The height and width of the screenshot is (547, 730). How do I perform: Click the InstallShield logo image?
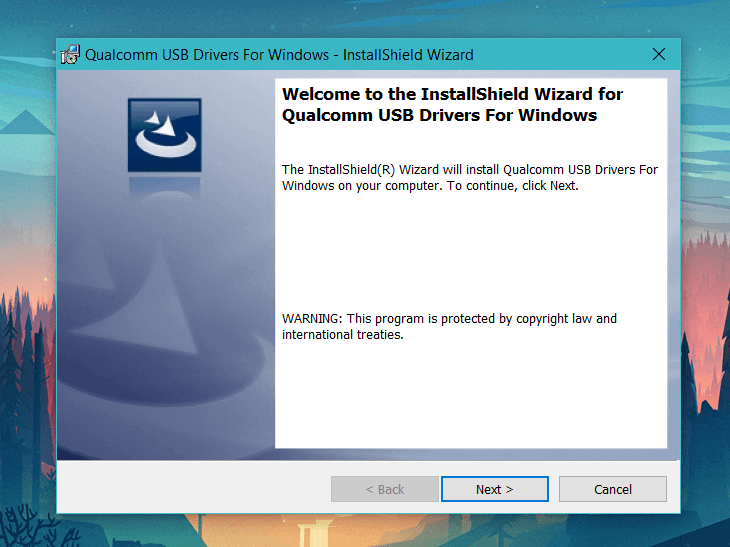tap(165, 135)
